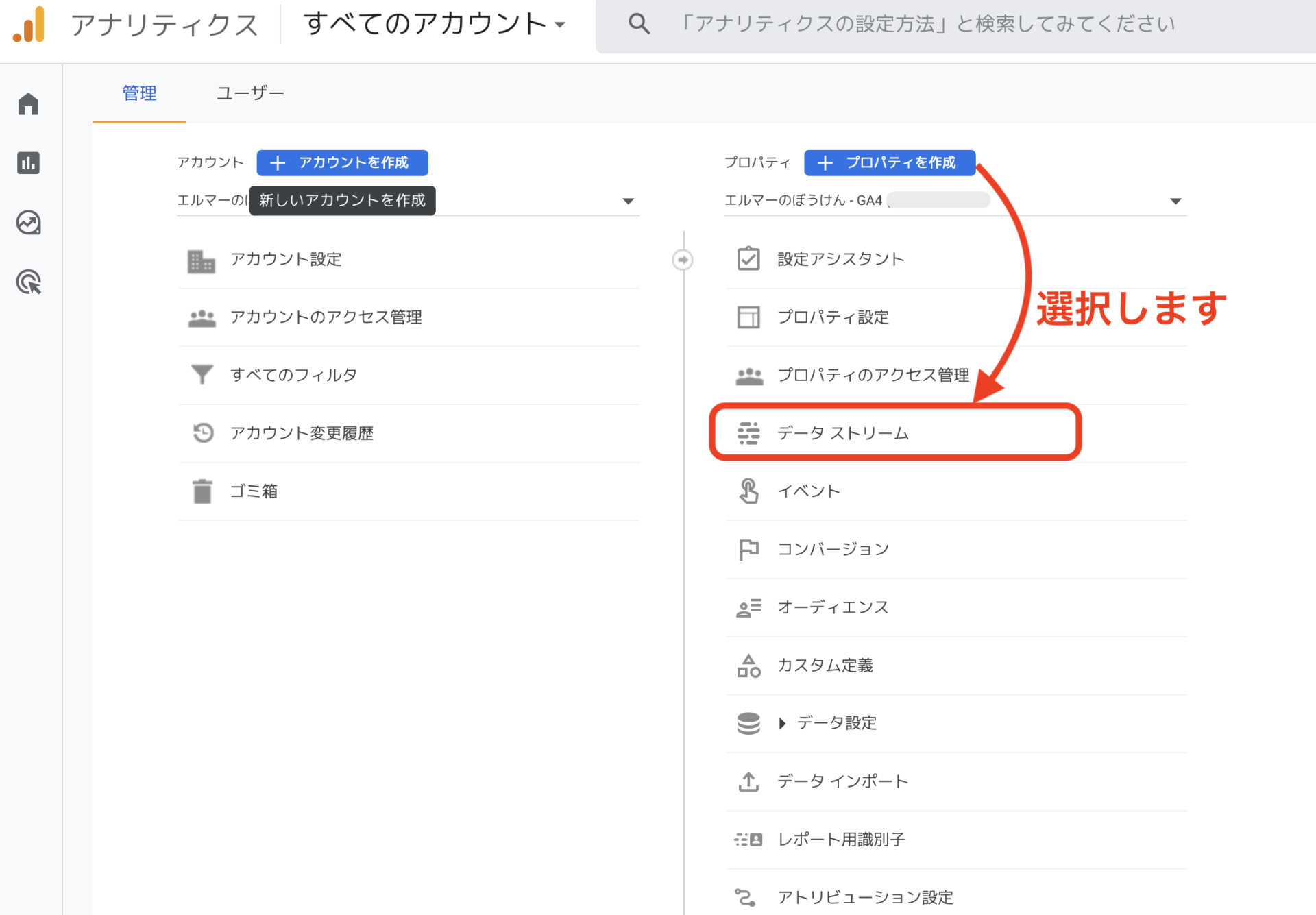Switch to the ユーザー tab
Screen dimensions: 1316x915
[x=250, y=93]
